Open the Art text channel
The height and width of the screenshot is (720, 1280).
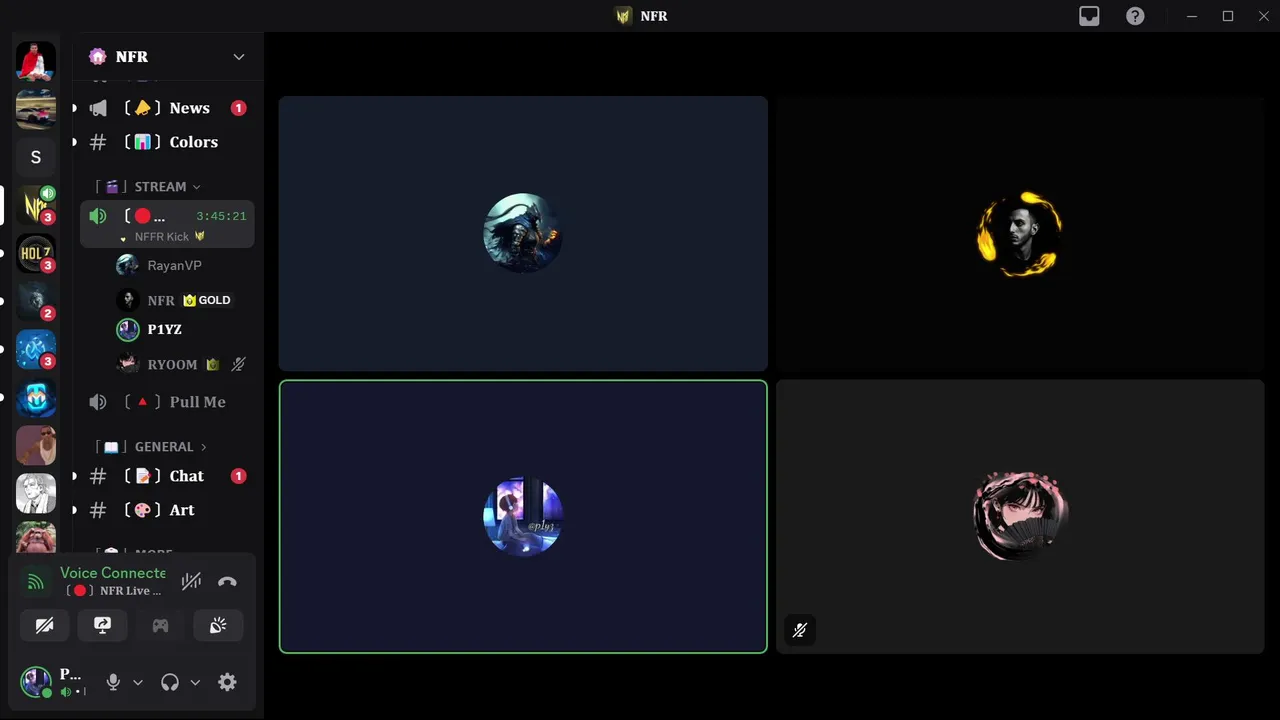click(167, 510)
